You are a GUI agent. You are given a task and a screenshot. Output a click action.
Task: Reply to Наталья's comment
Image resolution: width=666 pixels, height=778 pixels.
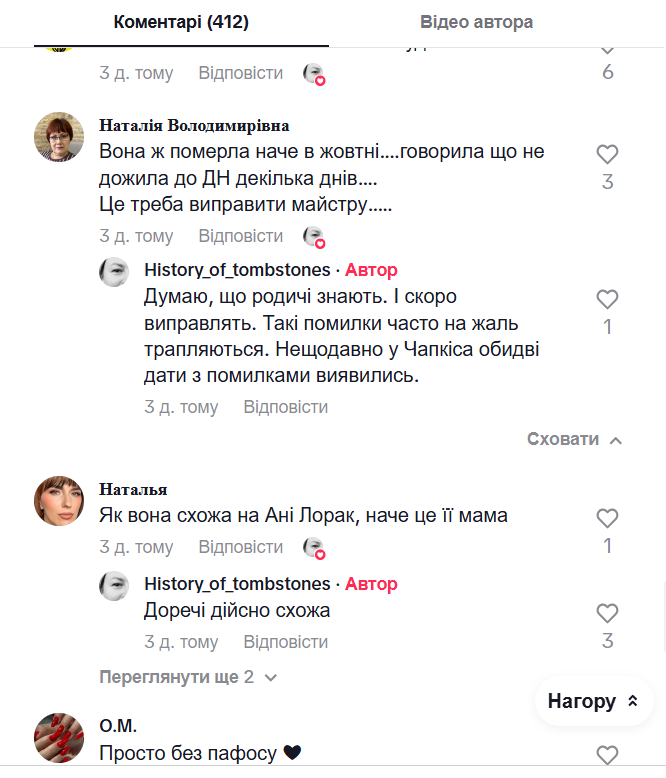[x=240, y=547]
